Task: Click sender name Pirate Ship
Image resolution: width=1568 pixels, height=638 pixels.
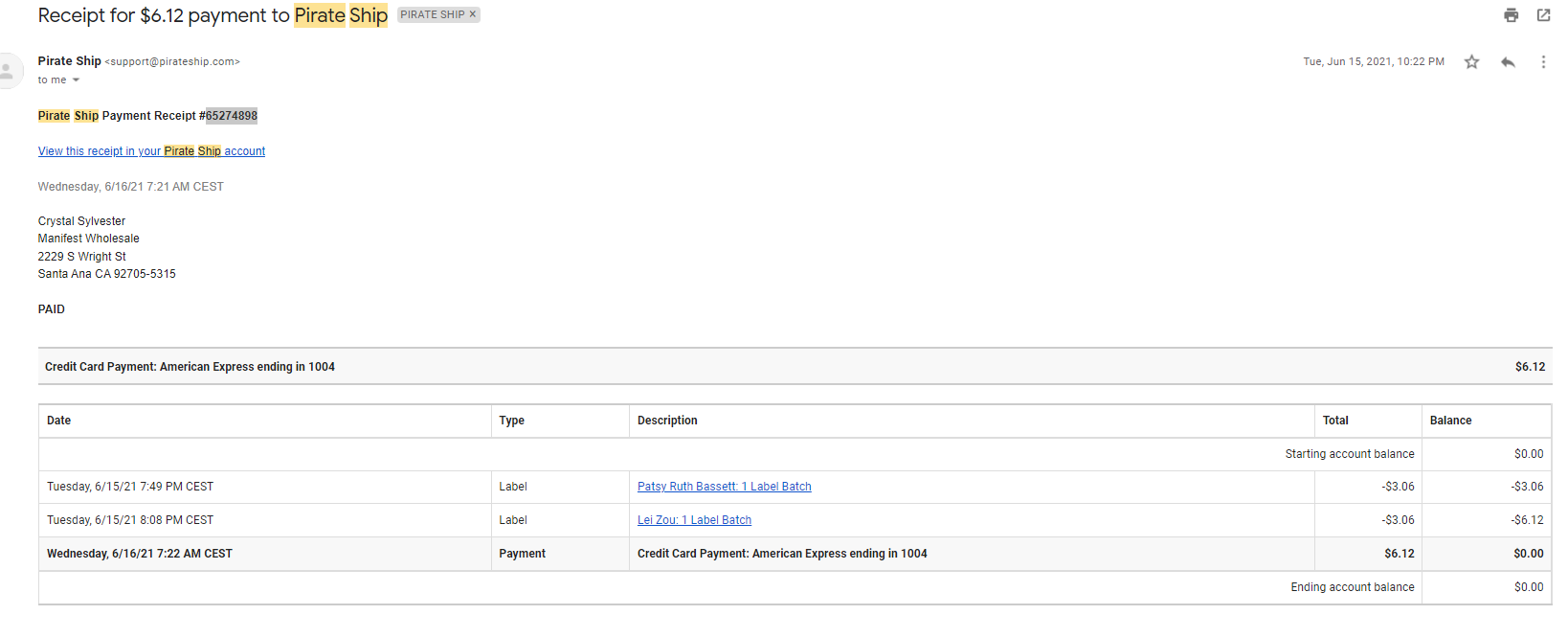Action: click(70, 61)
